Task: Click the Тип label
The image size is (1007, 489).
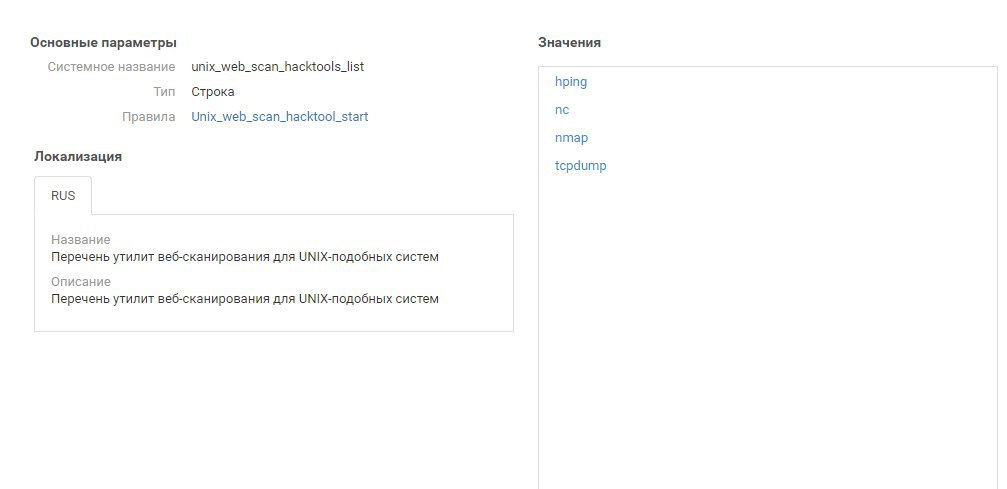Action: tap(164, 92)
